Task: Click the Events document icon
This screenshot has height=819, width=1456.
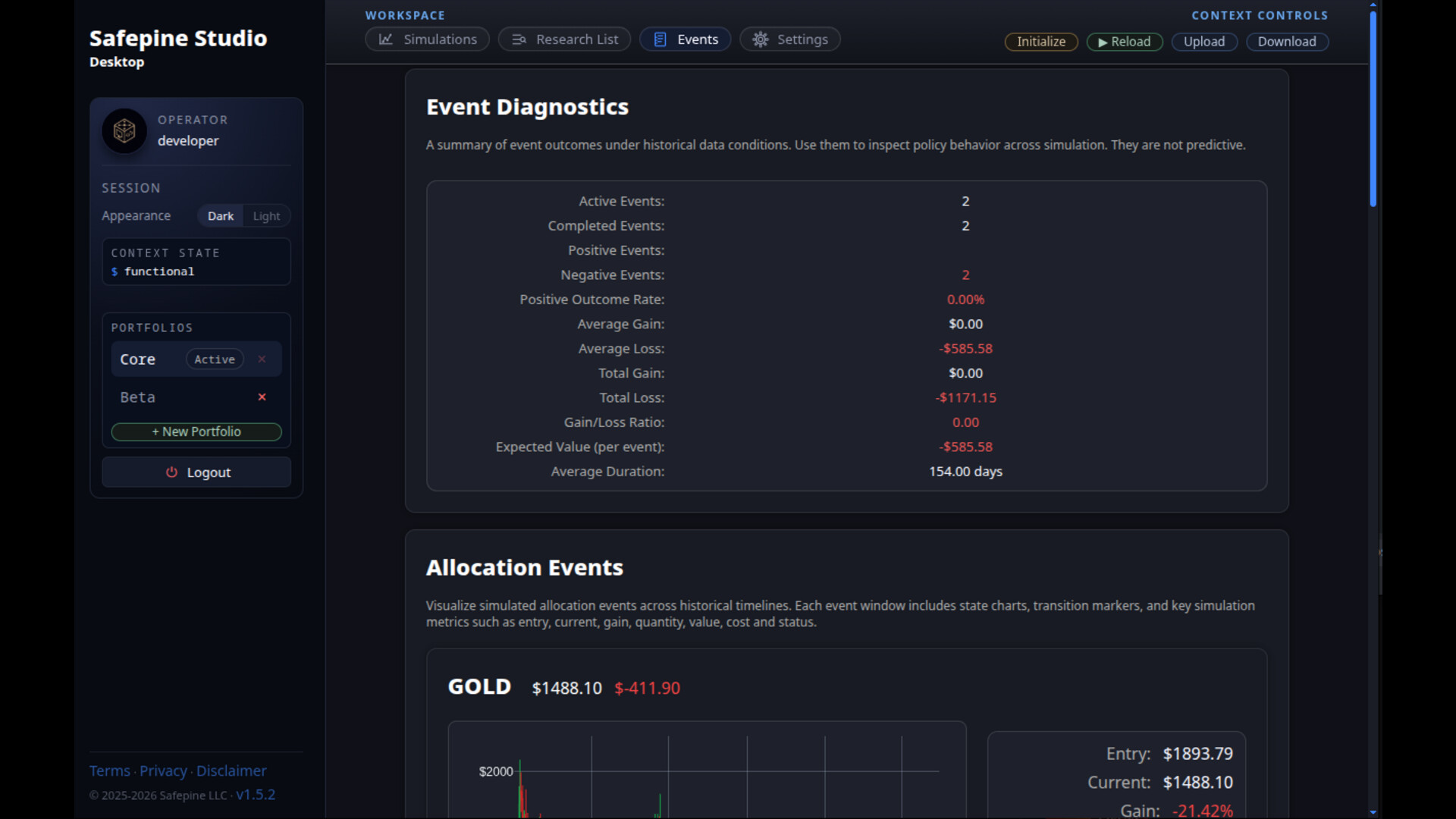Action: (x=660, y=39)
